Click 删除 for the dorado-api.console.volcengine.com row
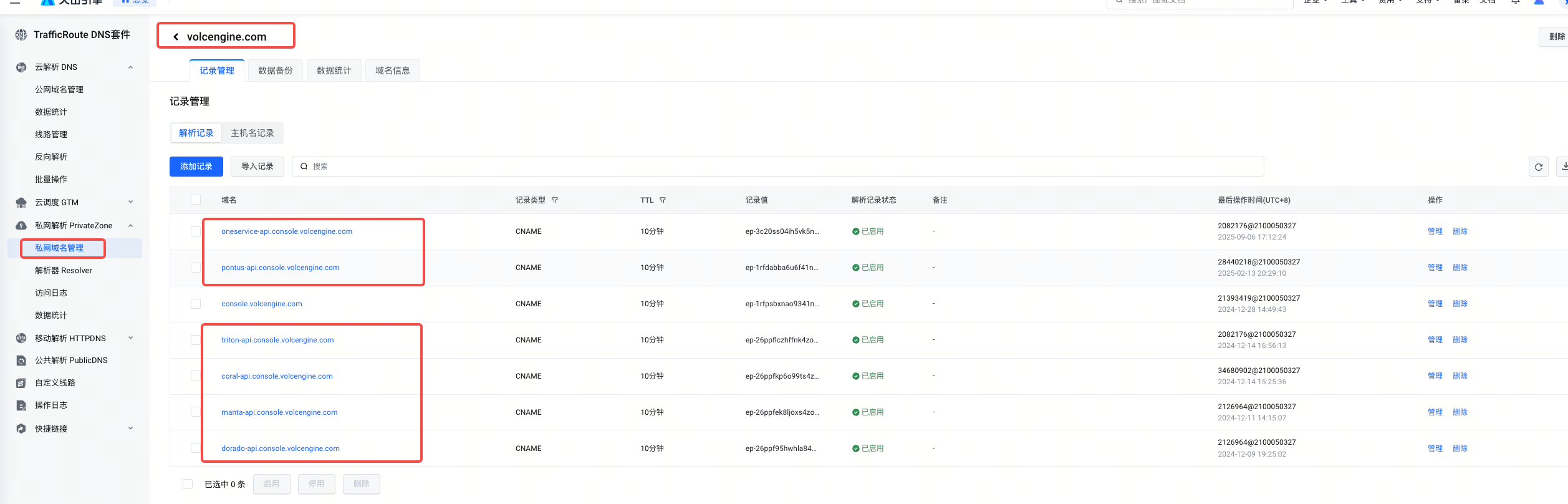The width and height of the screenshot is (1568, 504). click(x=1460, y=448)
